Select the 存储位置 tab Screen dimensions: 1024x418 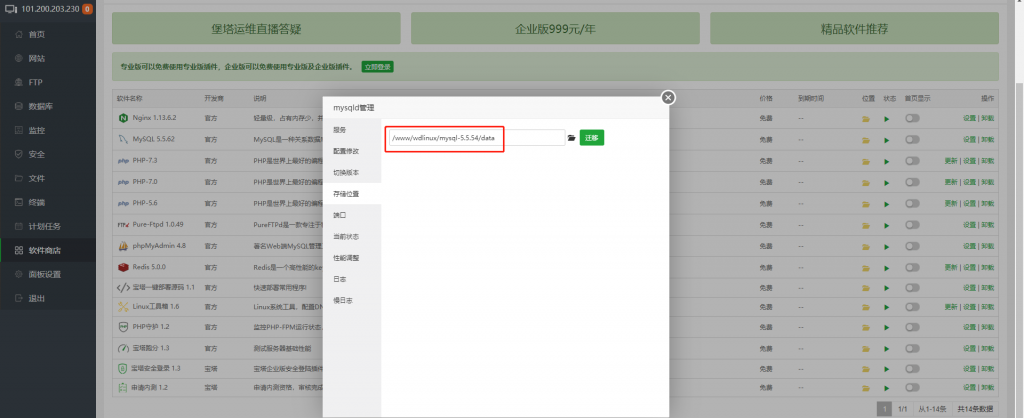[352, 194]
